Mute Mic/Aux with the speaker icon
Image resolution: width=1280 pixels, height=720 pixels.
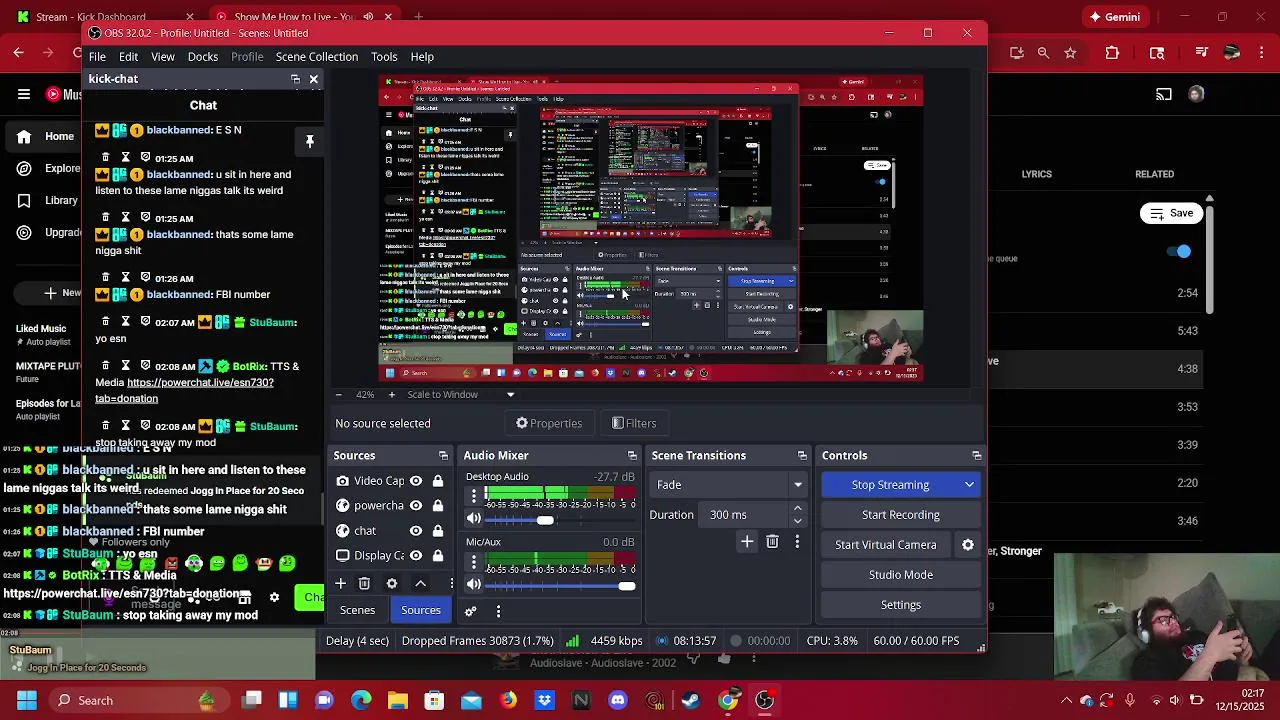tap(474, 585)
